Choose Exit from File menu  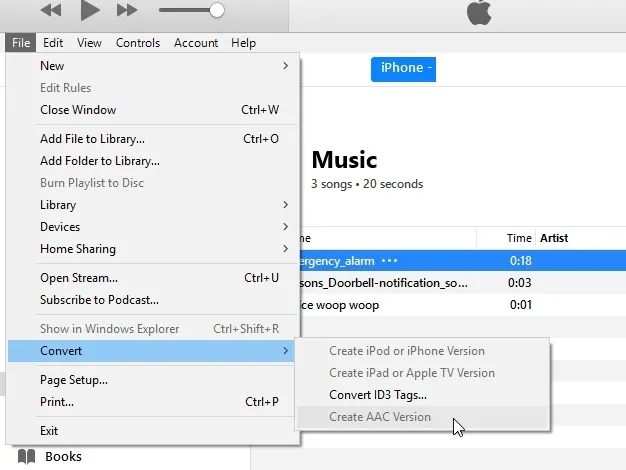tap(153, 431)
